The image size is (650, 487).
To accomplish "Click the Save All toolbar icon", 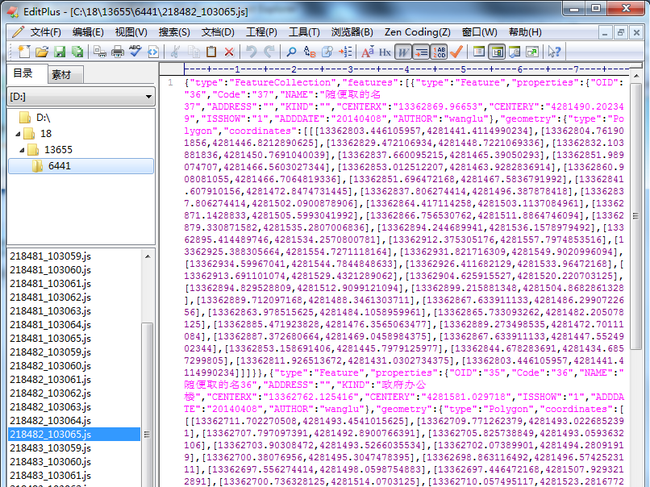I will [78, 52].
